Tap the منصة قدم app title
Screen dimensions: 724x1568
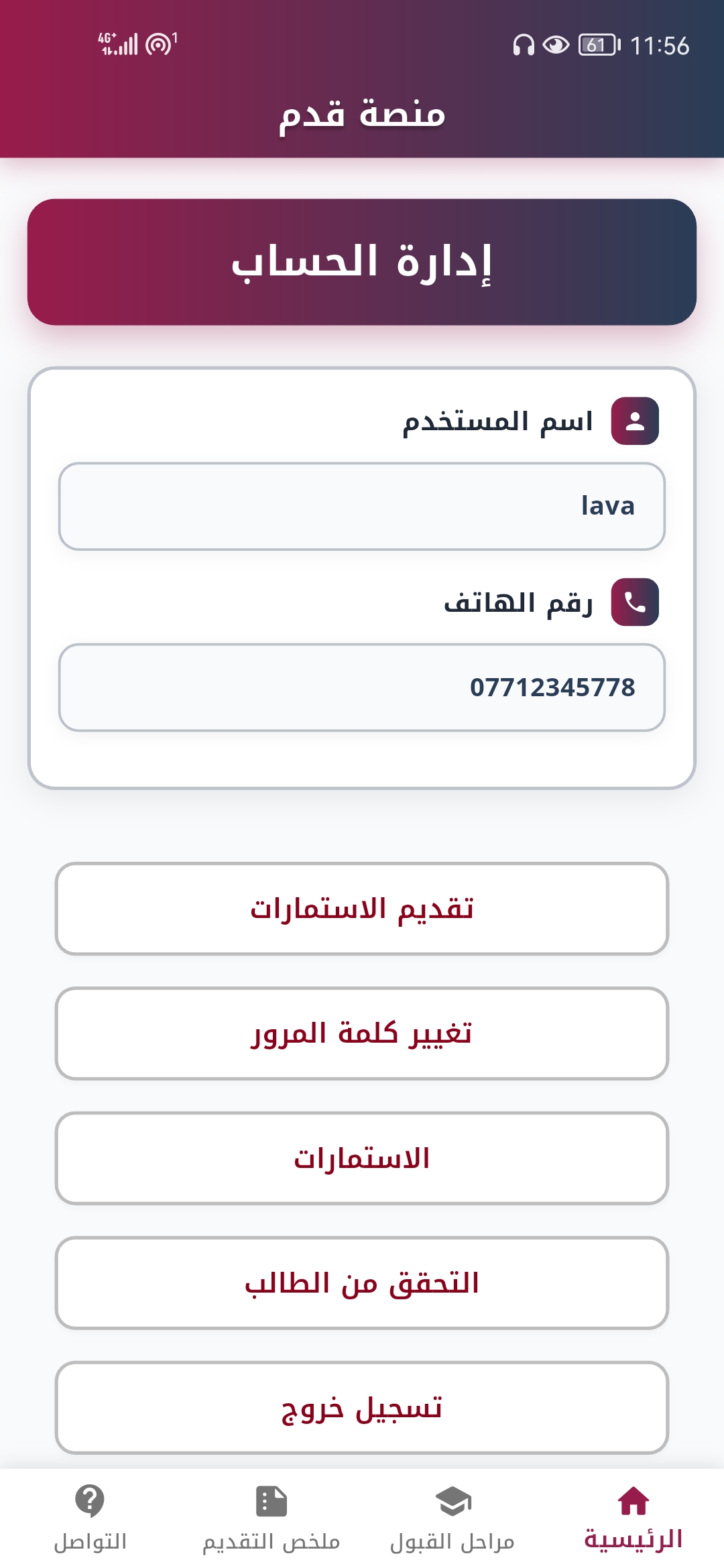click(362, 114)
